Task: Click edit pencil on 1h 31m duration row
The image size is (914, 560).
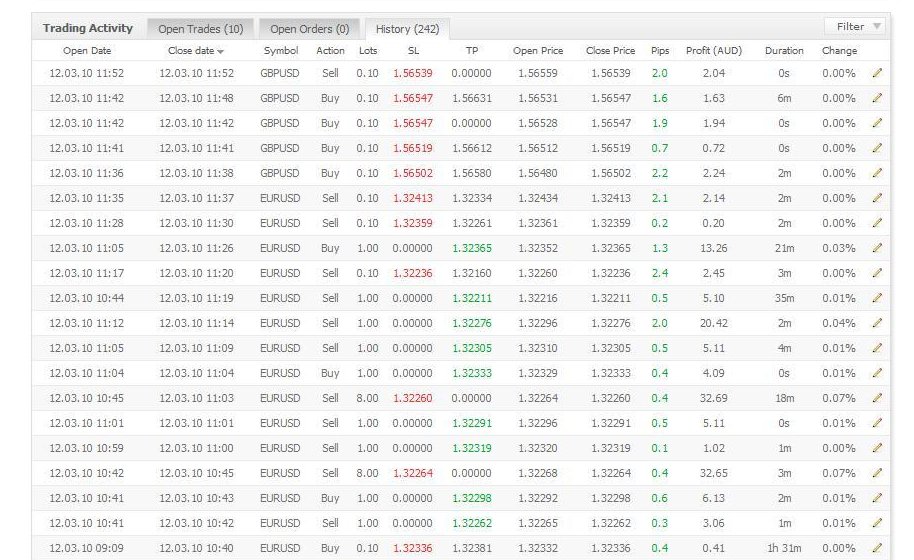Action: tap(877, 548)
